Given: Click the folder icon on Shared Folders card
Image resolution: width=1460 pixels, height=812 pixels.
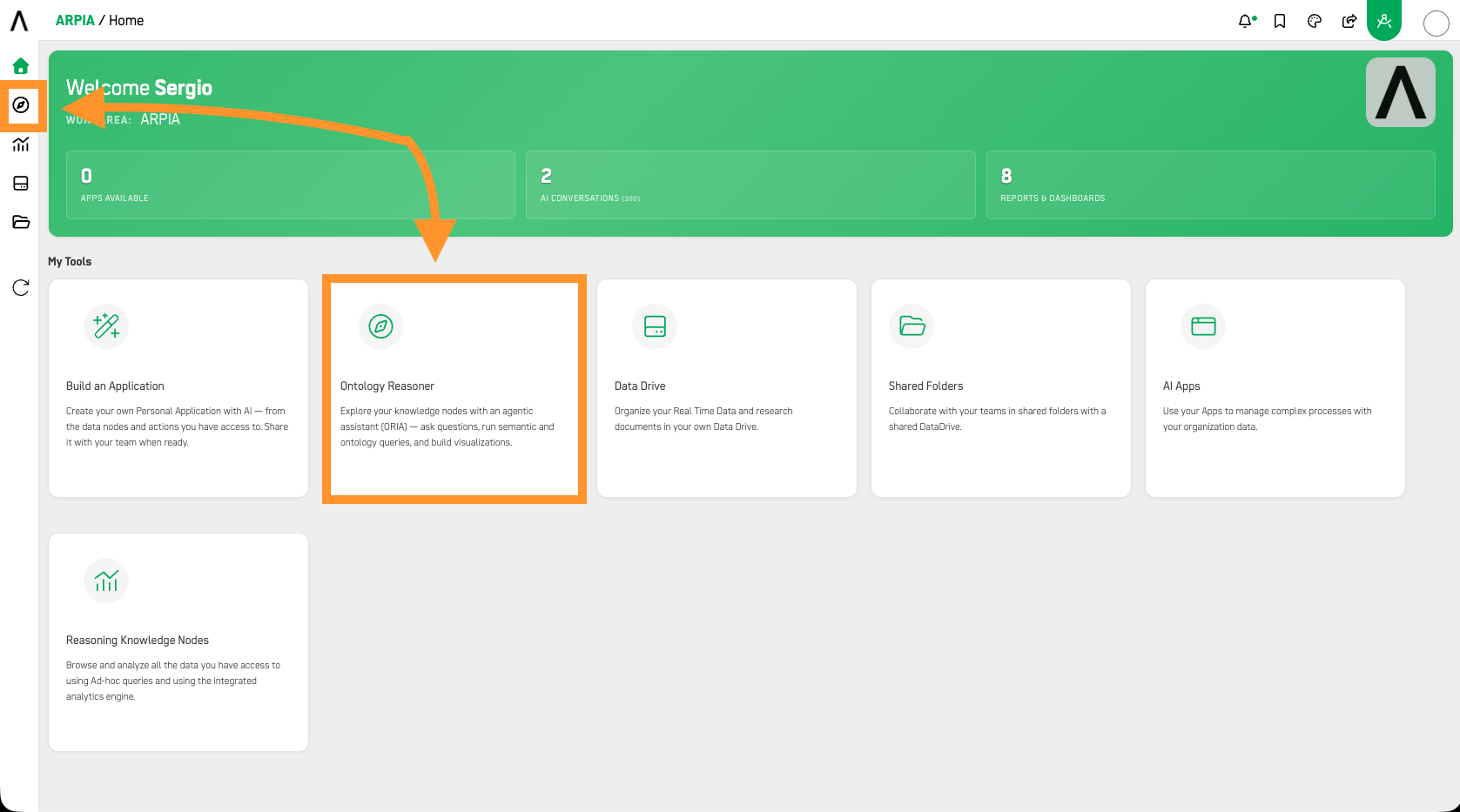Looking at the screenshot, I should [912, 326].
